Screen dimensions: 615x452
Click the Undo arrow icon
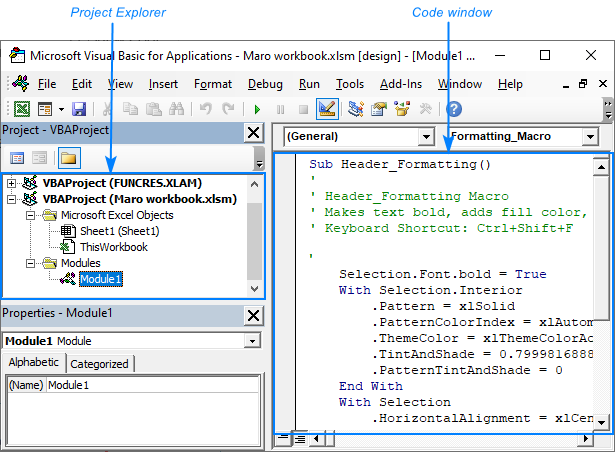(x=206, y=109)
